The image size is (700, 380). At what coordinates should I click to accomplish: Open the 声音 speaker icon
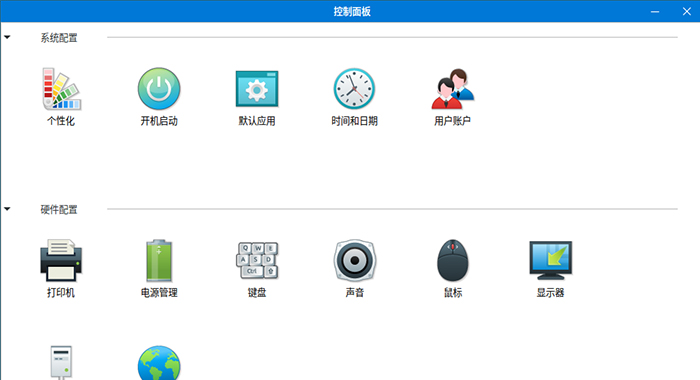tap(354, 260)
